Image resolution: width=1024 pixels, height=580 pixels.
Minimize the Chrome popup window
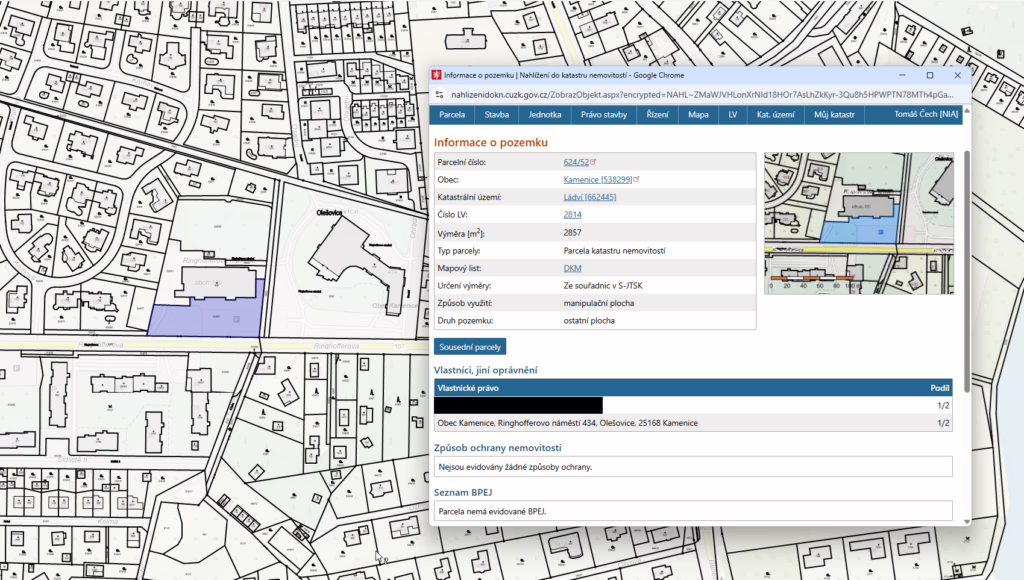click(x=902, y=75)
